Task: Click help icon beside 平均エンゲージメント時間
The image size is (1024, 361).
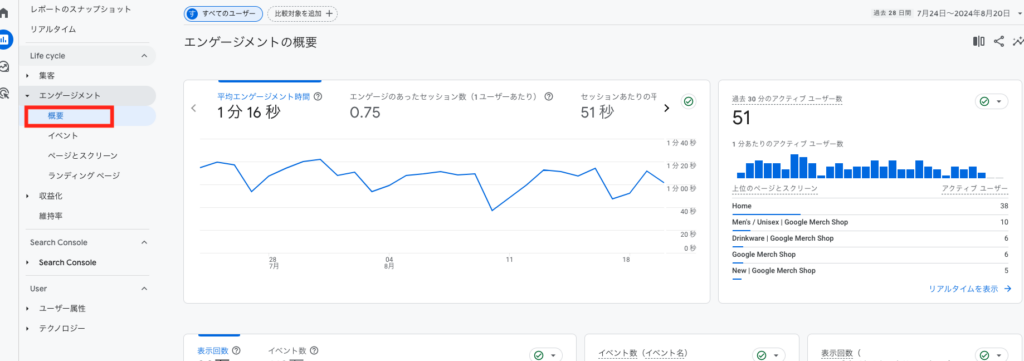Action: [318, 96]
